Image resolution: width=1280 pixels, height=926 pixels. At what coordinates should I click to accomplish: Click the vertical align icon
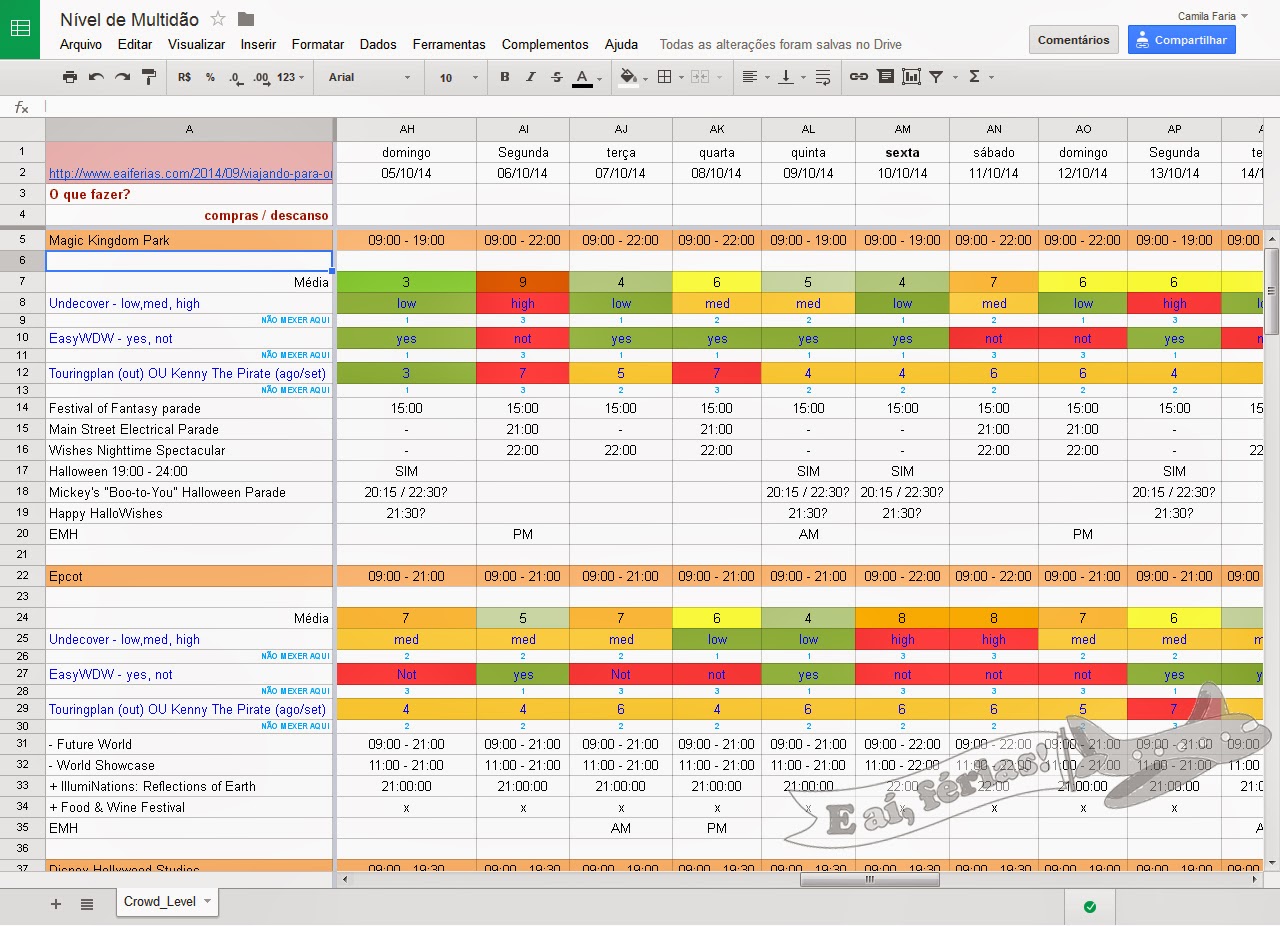coord(786,77)
